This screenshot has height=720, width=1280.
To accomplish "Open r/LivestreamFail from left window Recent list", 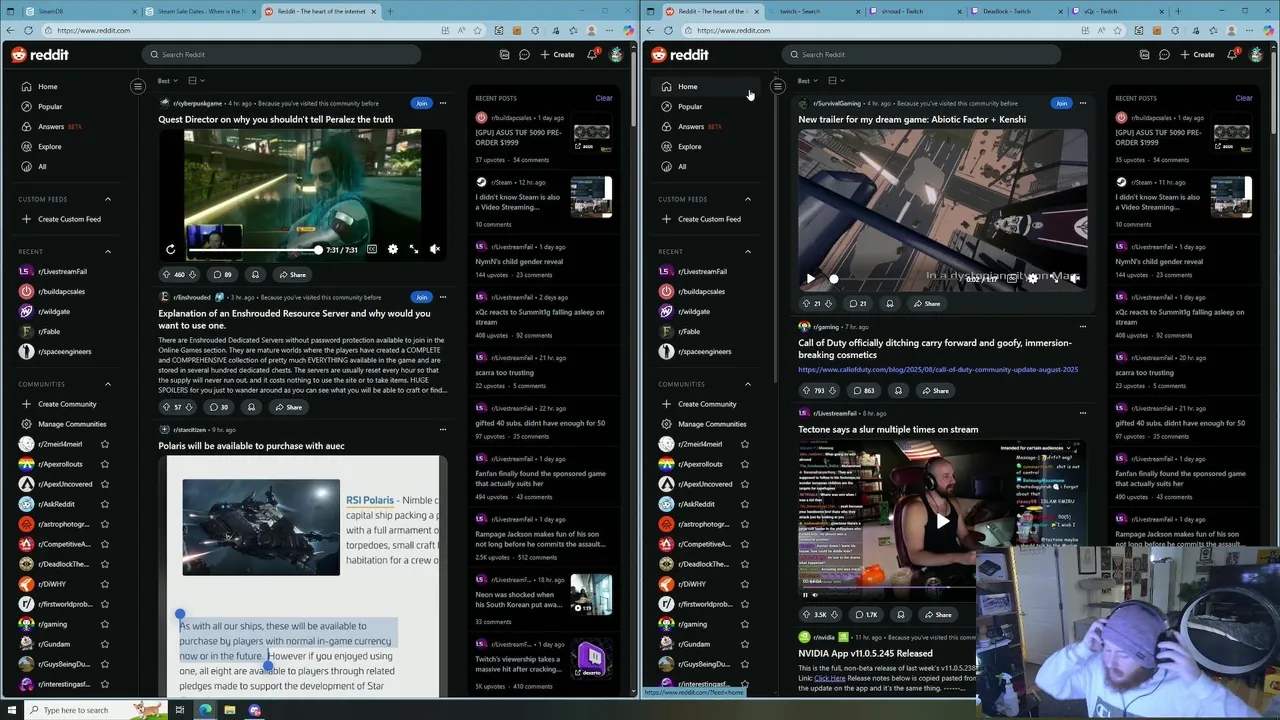I will click(x=62, y=271).
